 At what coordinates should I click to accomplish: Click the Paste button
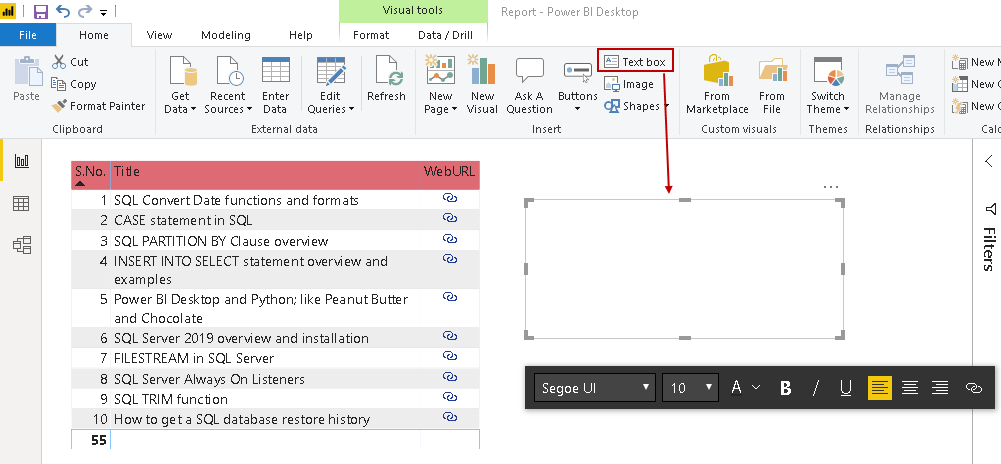pos(27,80)
